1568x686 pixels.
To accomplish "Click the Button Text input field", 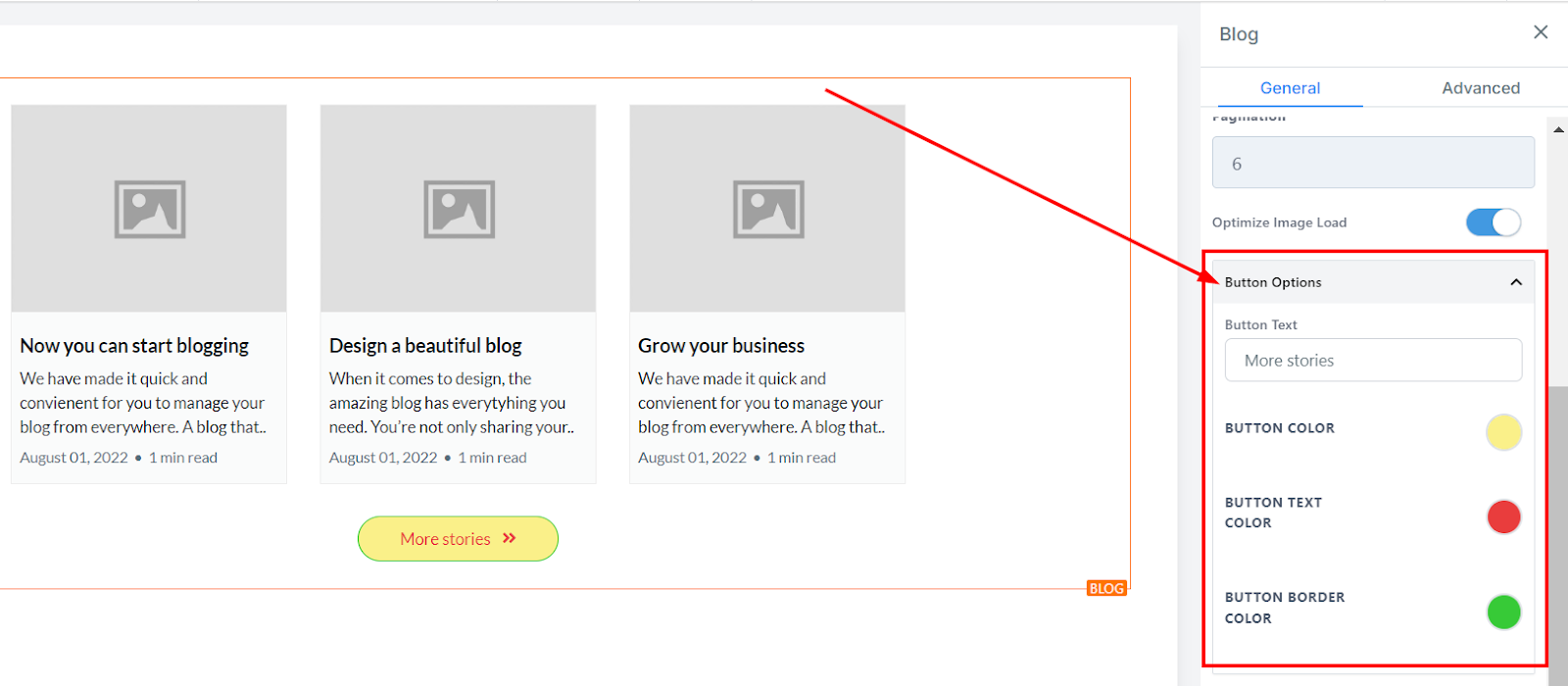I will (1373, 361).
